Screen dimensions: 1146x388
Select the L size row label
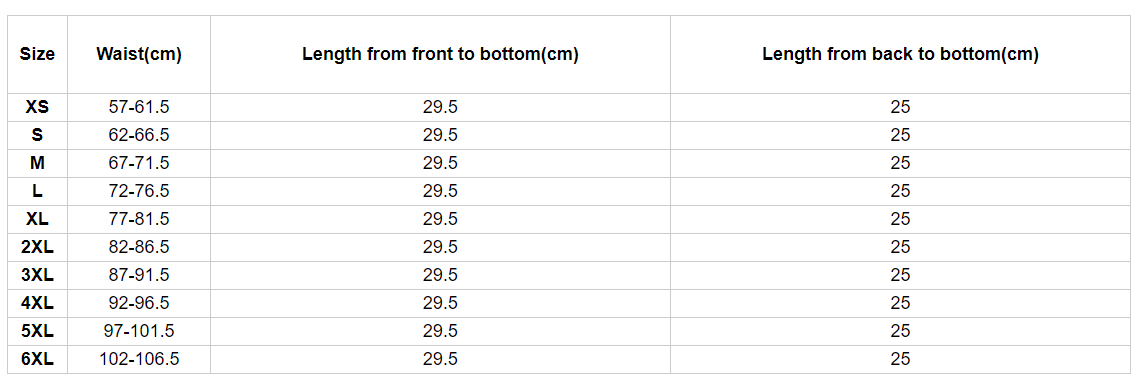(37, 191)
